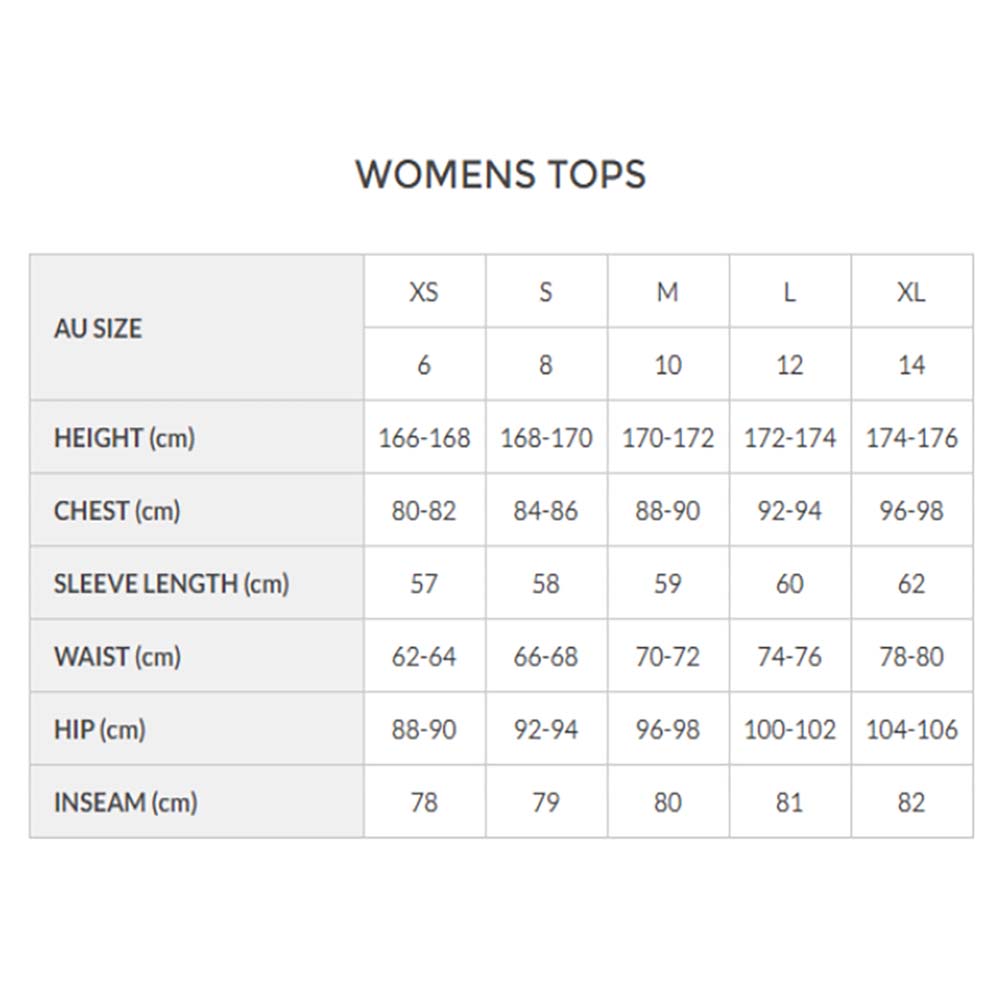Select the HEIGHT (cm) row label
This screenshot has width=1000, height=1000.
click(x=124, y=438)
